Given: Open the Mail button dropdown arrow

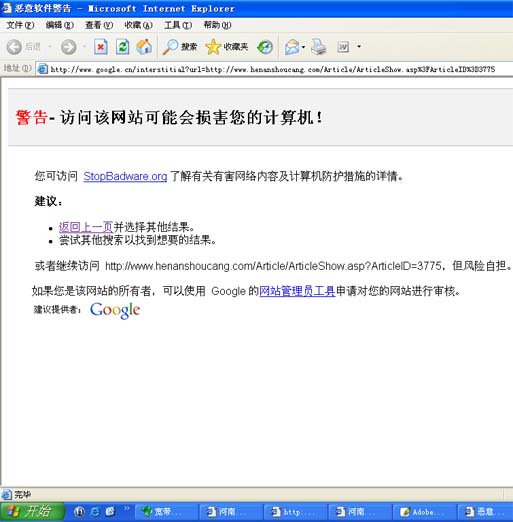Looking at the screenshot, I should [303, 47].
